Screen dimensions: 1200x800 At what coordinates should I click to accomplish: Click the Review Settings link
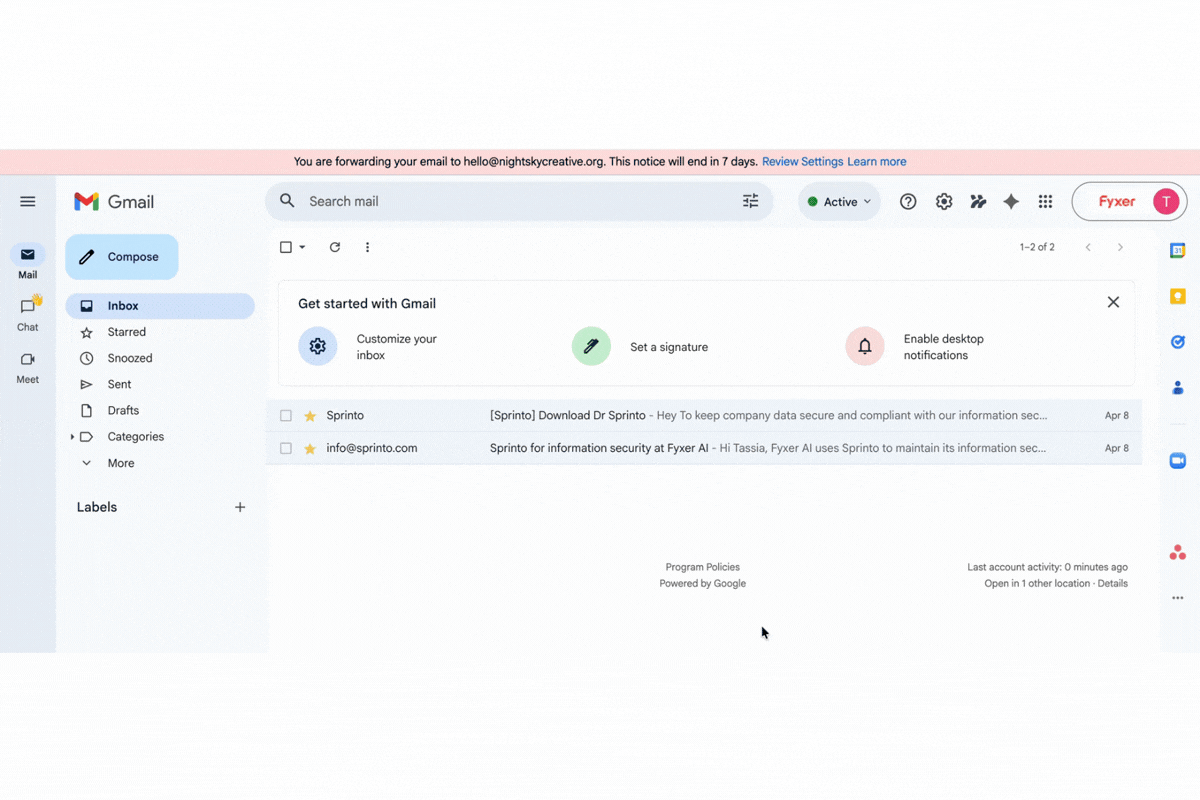(802, 161)
